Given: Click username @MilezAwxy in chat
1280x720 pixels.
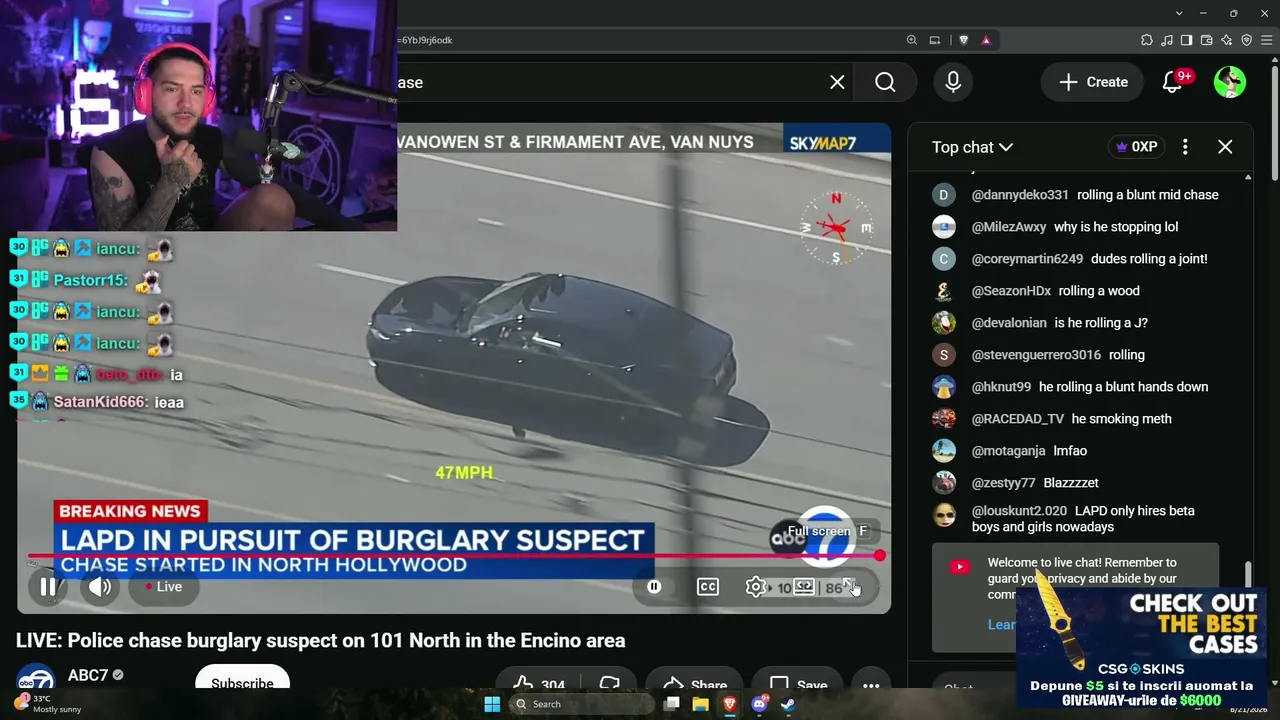Looking at the screenshot, I should pos(1009,227).
